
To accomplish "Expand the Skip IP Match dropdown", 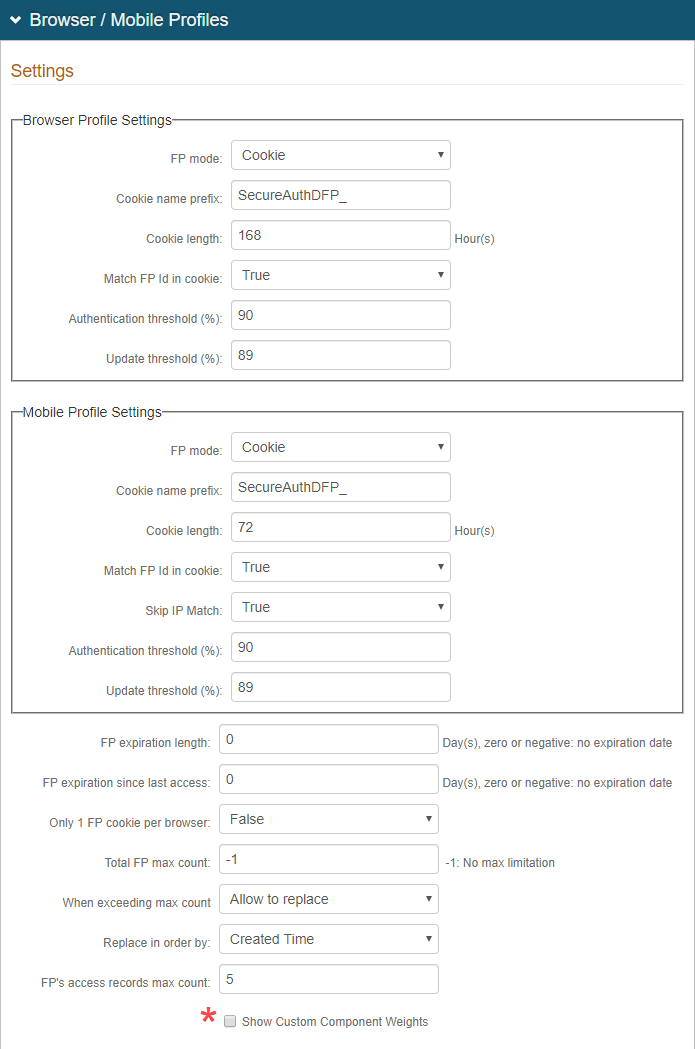I will [340, 607].
